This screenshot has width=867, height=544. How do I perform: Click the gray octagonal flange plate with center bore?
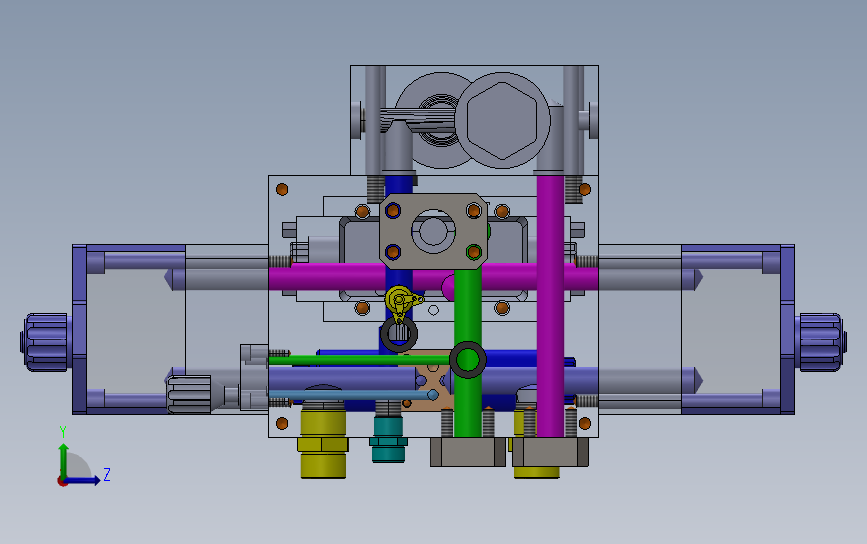coord(434,231)
